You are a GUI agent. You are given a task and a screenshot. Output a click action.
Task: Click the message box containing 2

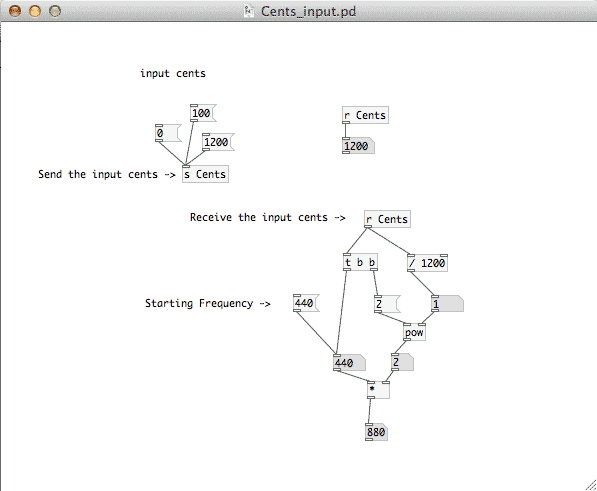(x=387, y=304)
